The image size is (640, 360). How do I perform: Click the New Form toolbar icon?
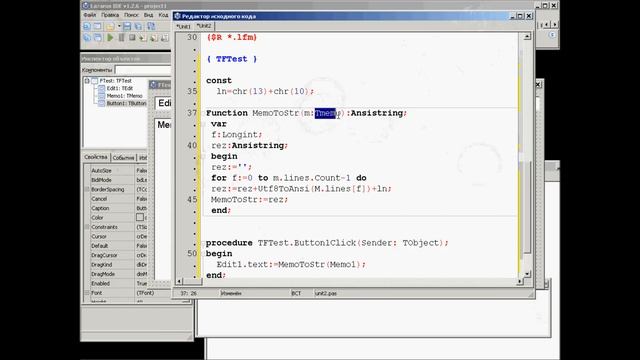pos(97,27)
